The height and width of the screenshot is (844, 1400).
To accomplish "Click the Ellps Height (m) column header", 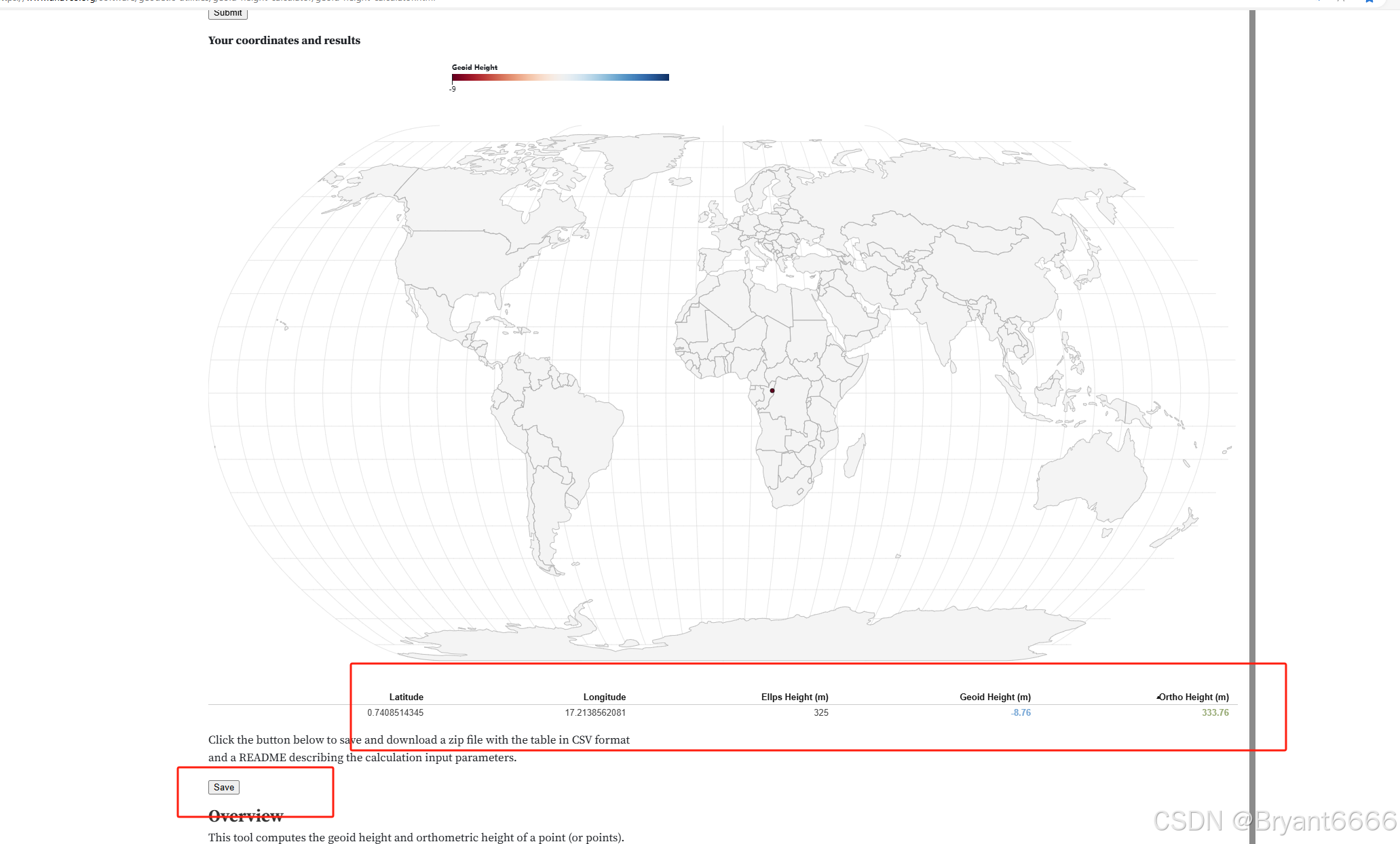I will pyautogui.click(x=794, y=697).
